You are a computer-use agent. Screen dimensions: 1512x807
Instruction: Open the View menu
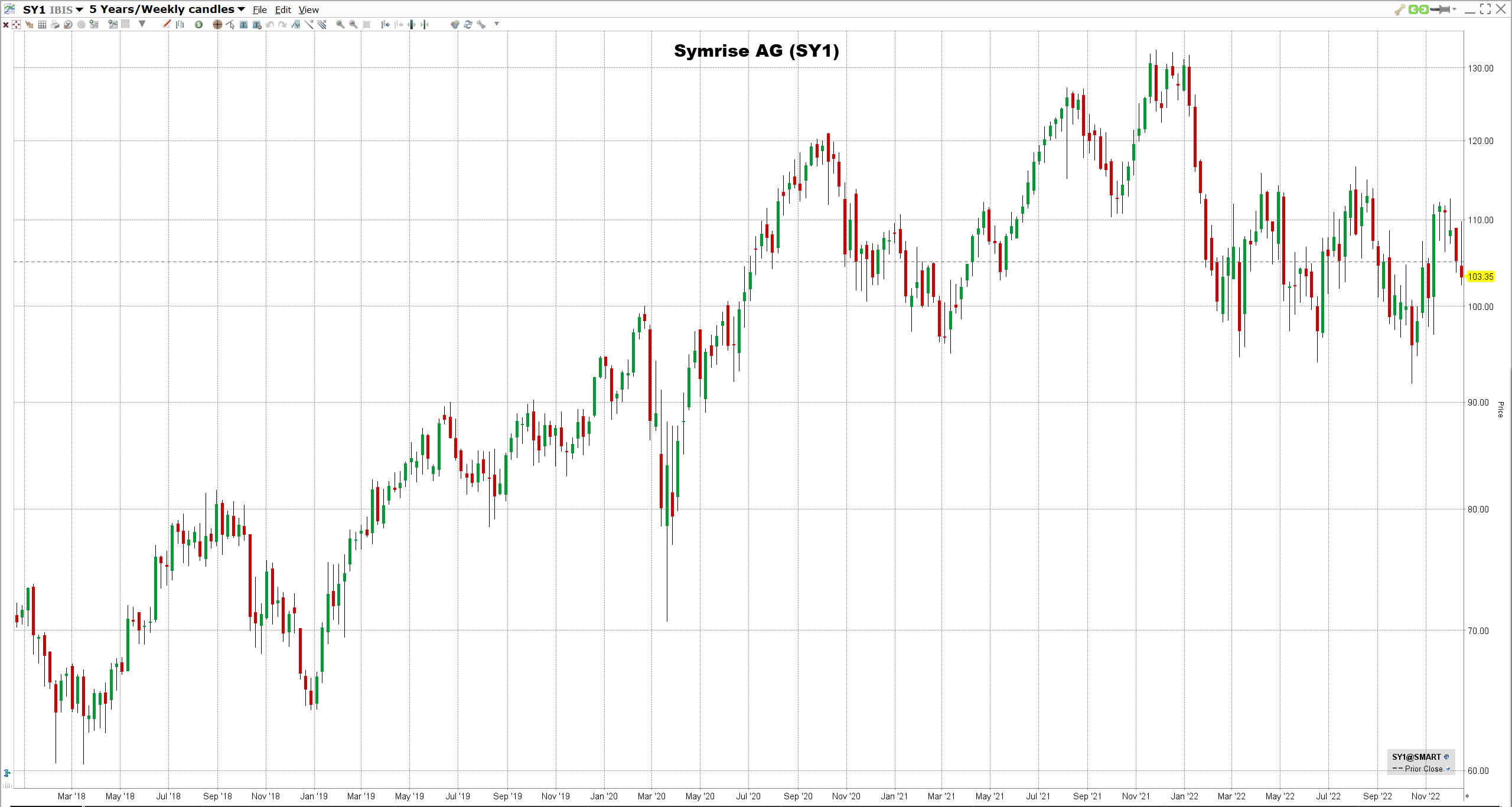click(308, 10)
